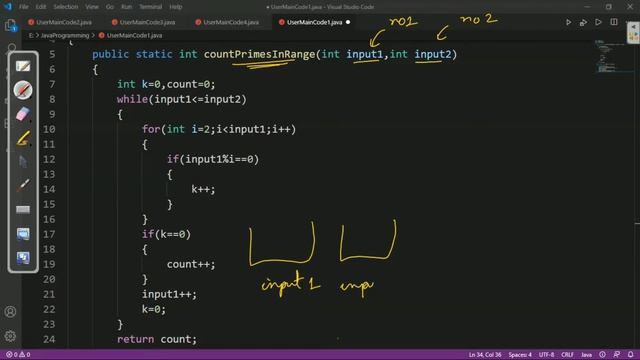Click the countPrimesInRange method name
This screenshot has width=640, height=360.
pos(259,54)
